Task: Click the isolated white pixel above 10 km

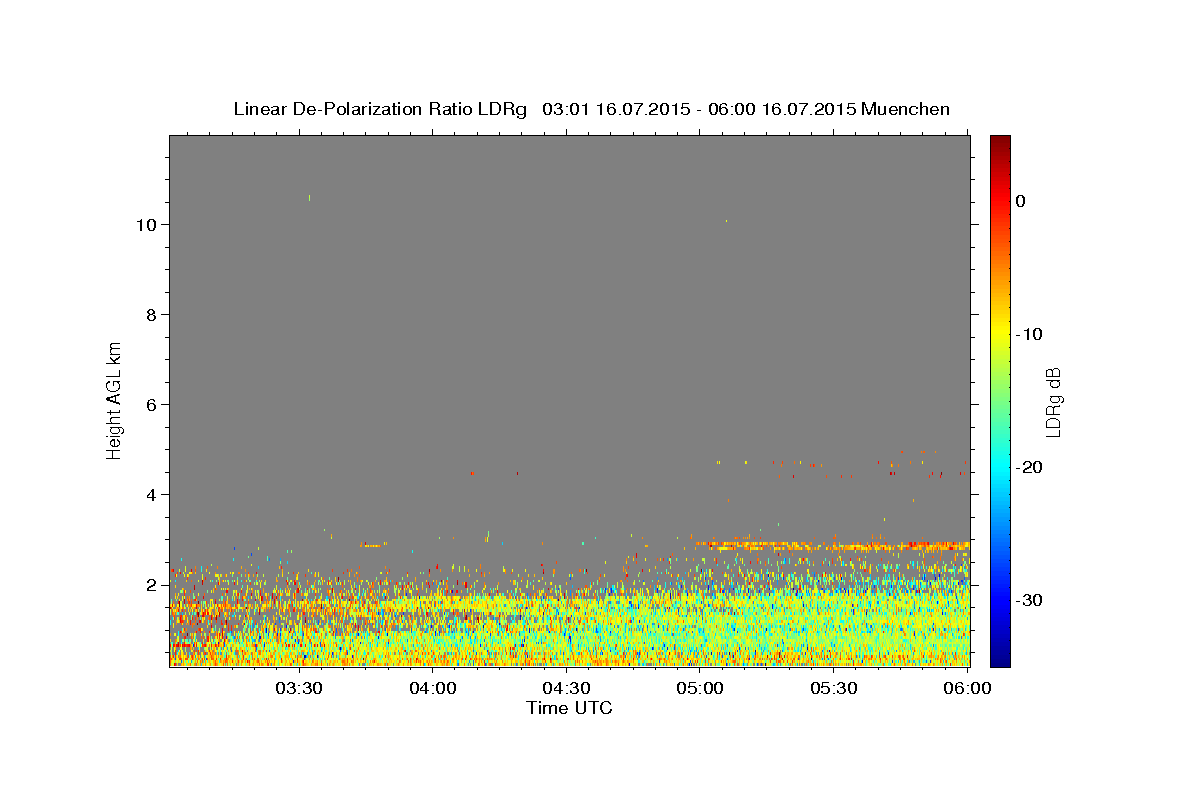Action: tap(309, 198)
